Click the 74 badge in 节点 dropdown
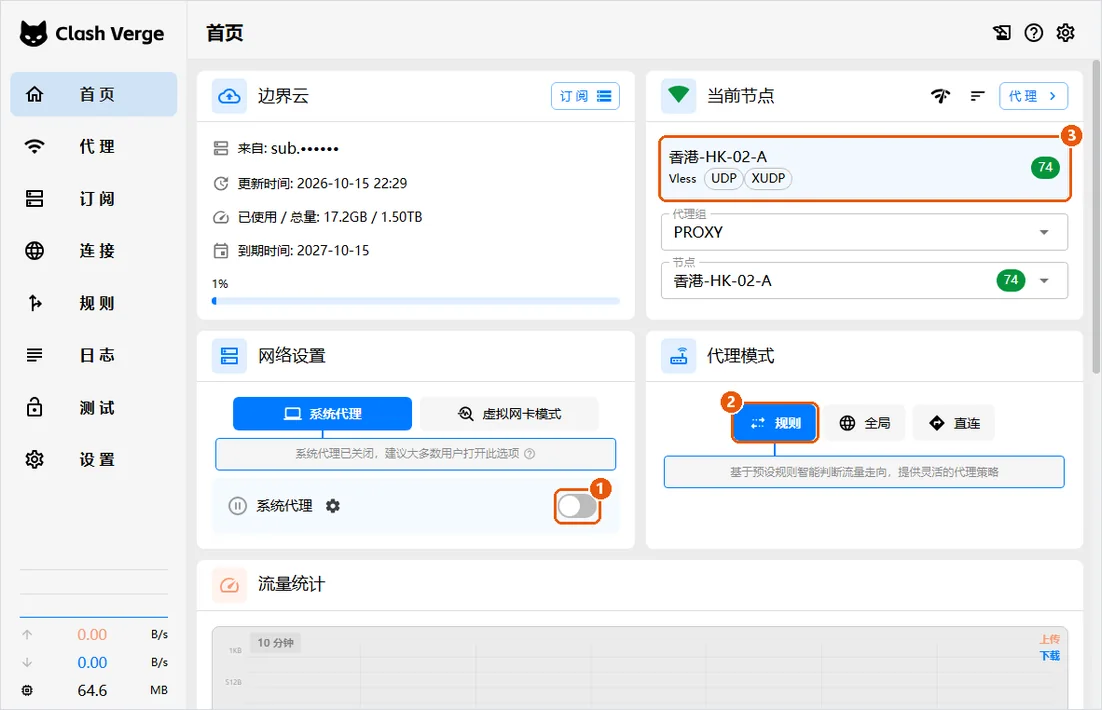This screenshot has height=710, width=1102. click(1011, 280)
